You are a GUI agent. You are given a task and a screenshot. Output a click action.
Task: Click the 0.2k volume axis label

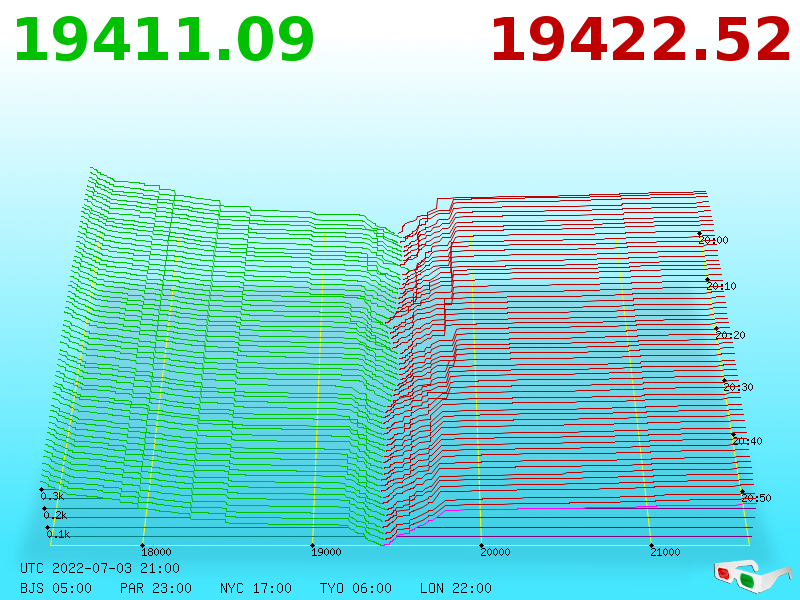56,515
